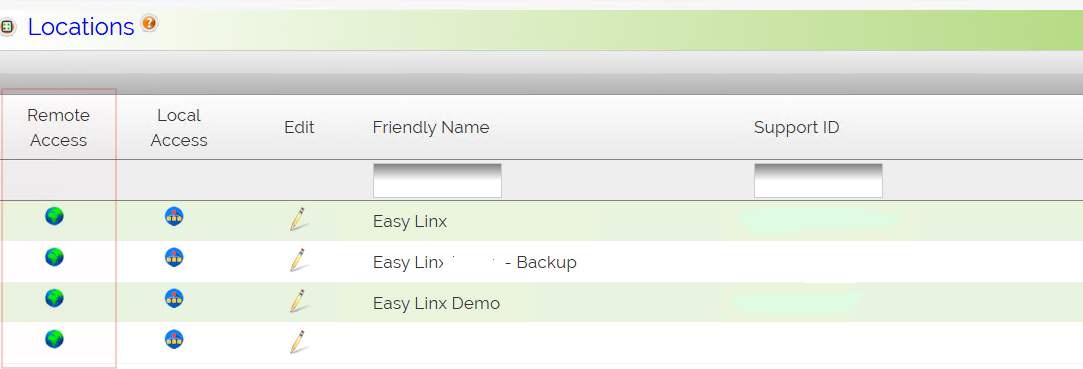Click the Locations page title link
Screen dimensions: 1083x369
pos(81,27)
